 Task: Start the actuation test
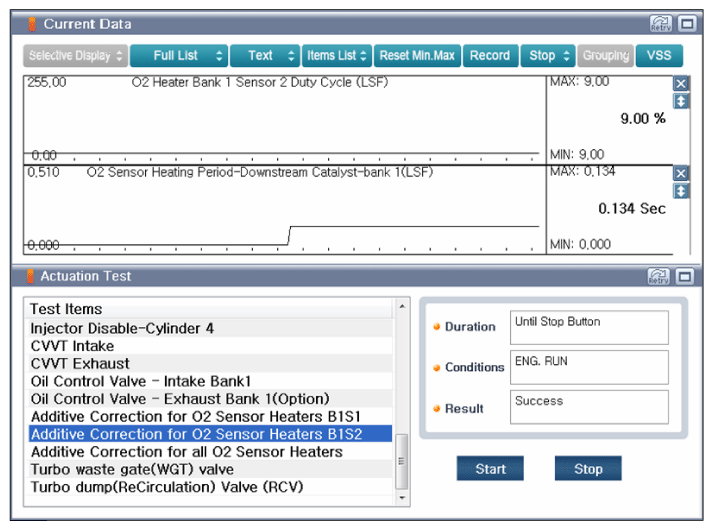(490, 469)
